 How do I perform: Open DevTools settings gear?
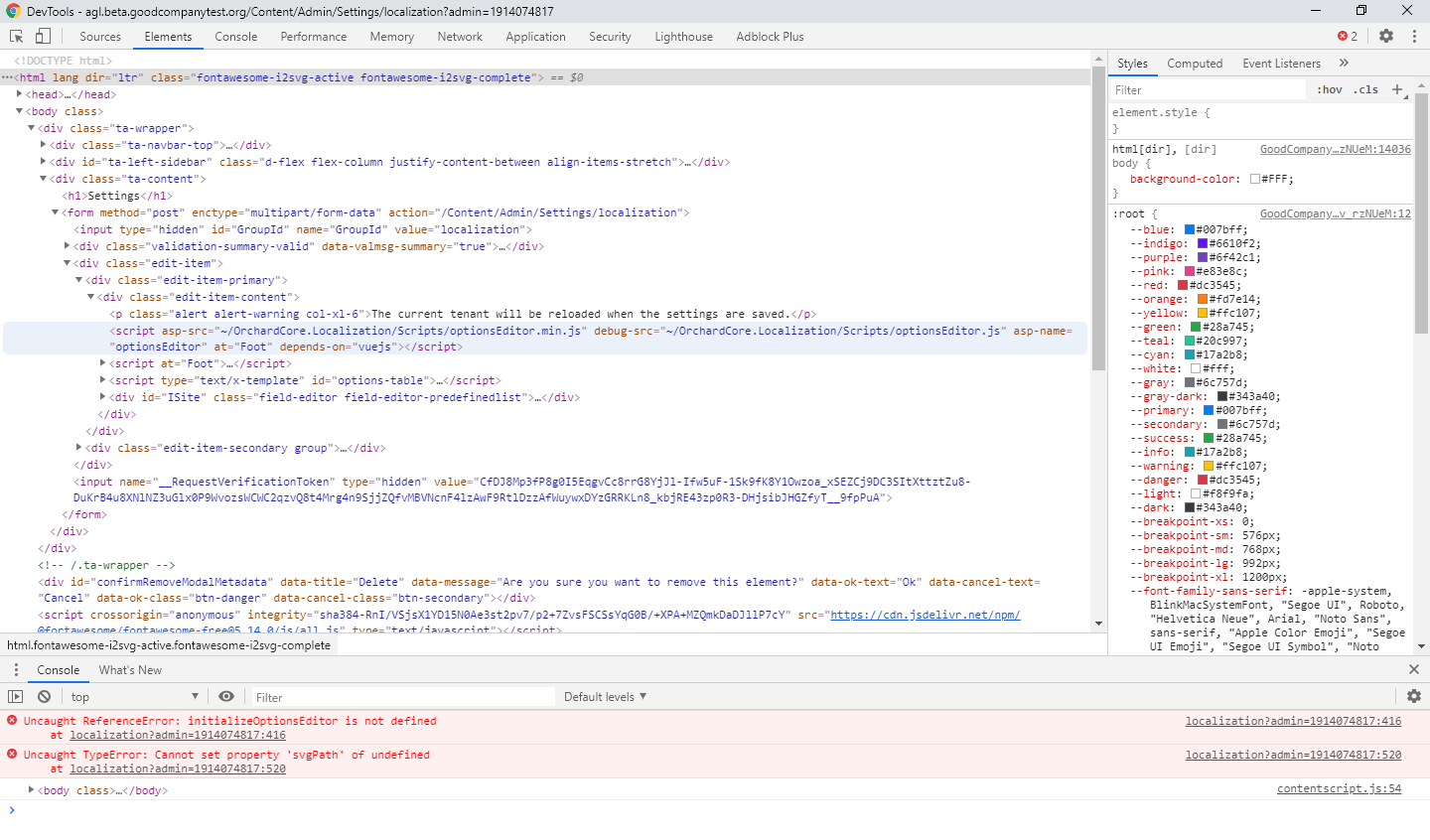tap(1386, 36)
